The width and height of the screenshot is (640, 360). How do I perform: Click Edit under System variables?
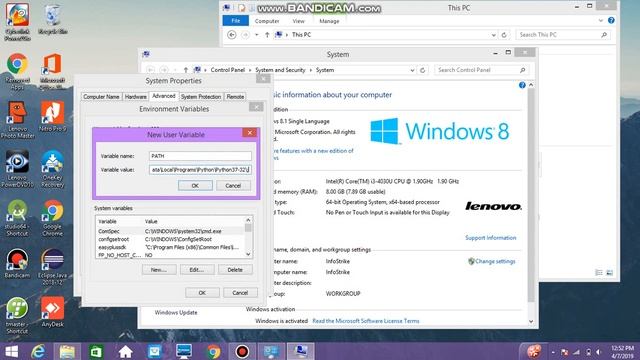pyautogui.click(x=197, y=270)
